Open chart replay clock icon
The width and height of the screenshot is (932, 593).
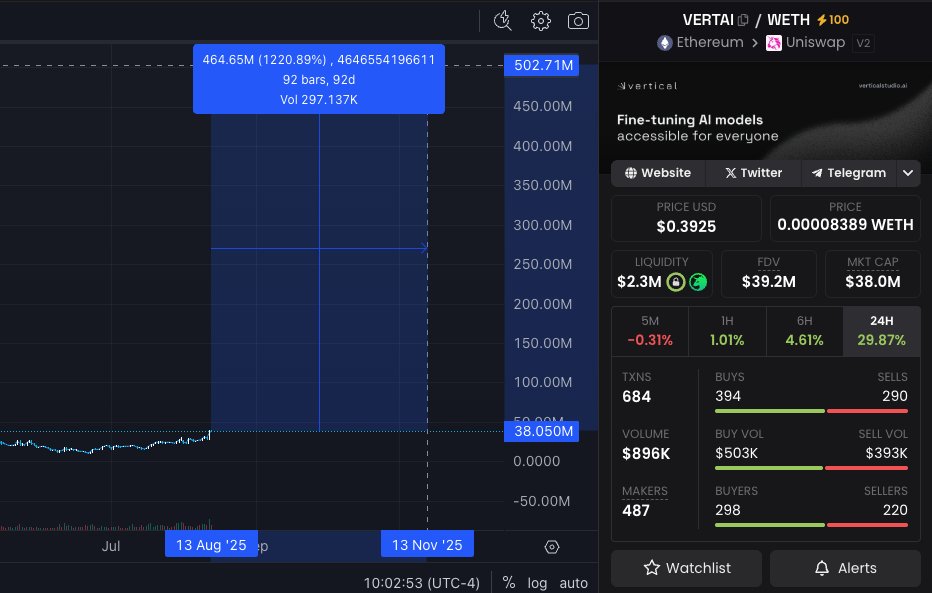503,21
